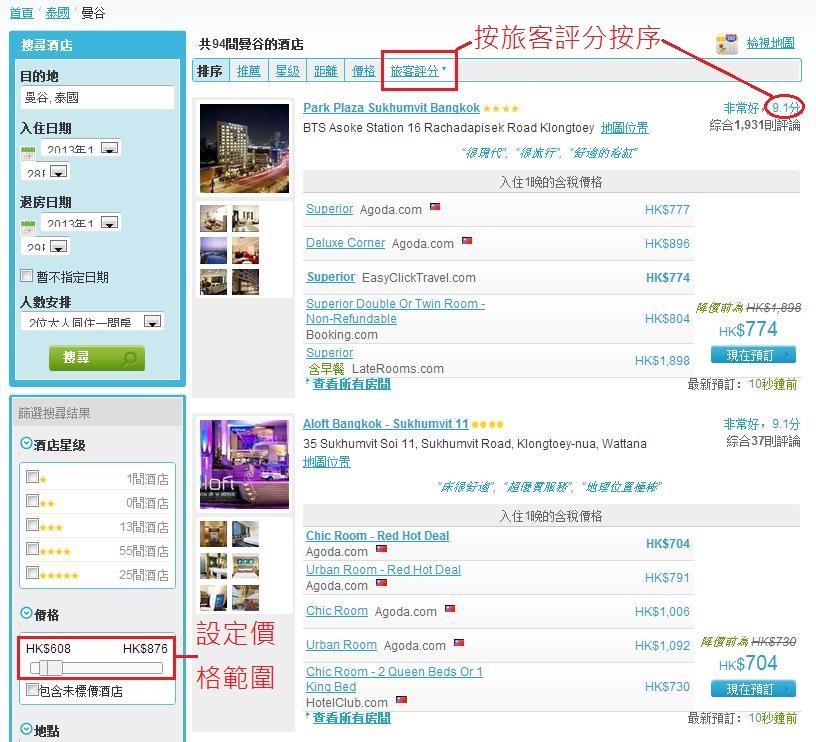
Task: Open first small thumbnail under Aloft photo
Action: 213,534
